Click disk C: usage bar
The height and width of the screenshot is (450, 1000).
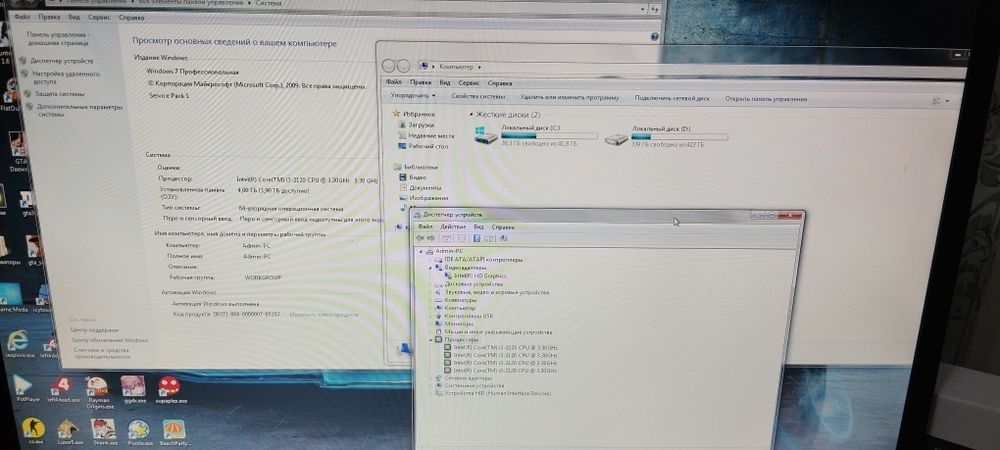pyautogui.click(x=549, y=135)
